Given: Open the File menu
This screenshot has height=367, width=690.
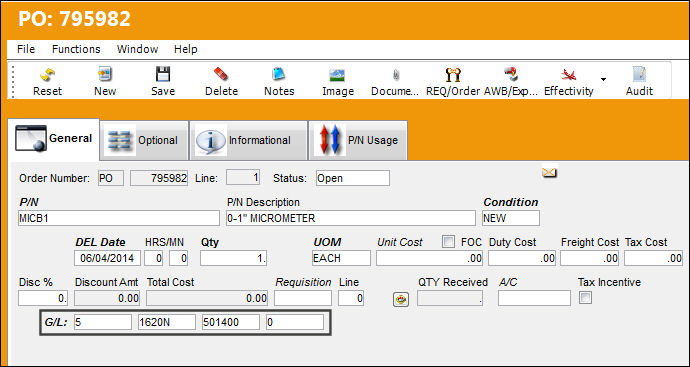Looking at the screenshot, I should point(26,49).
